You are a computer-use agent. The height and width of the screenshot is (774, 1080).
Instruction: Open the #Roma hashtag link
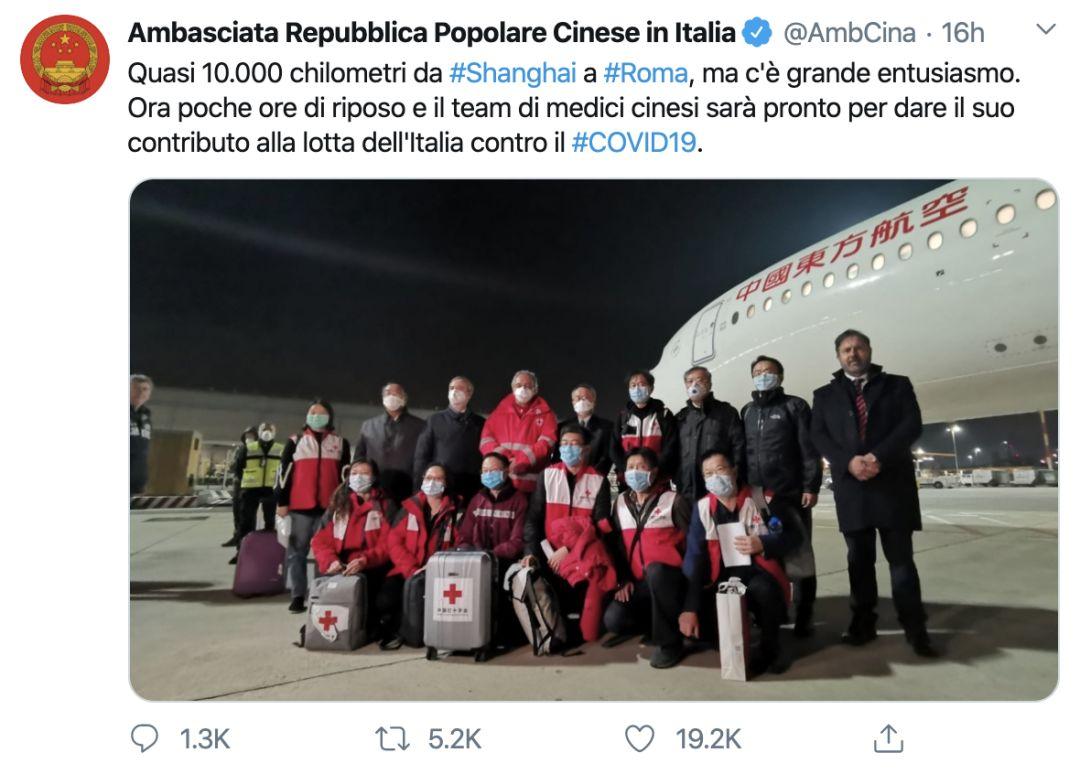(645, 73)
